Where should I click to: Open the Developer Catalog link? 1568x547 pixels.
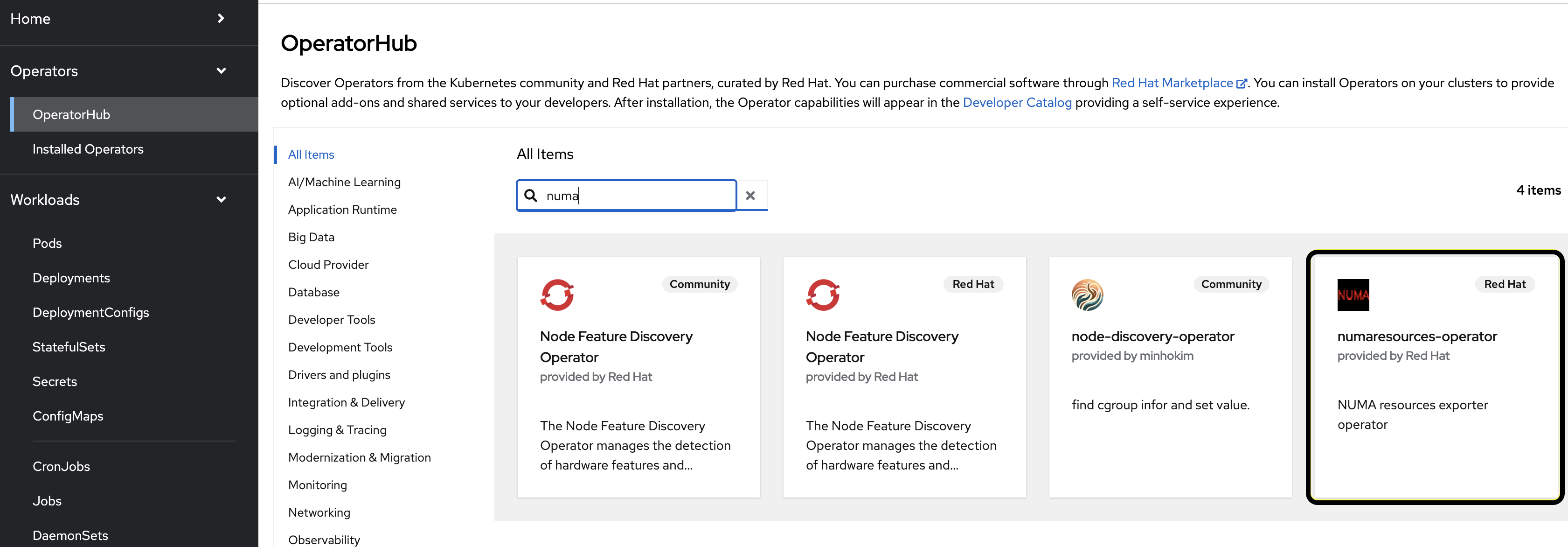[1017, 102]
